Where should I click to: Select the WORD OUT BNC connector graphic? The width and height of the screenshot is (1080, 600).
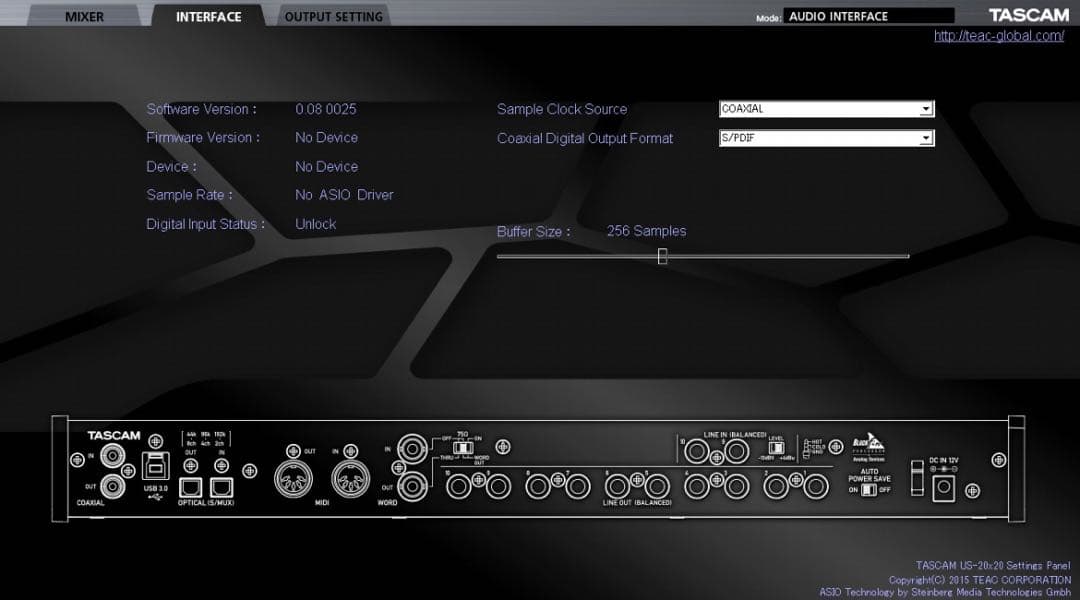(412, 484)
